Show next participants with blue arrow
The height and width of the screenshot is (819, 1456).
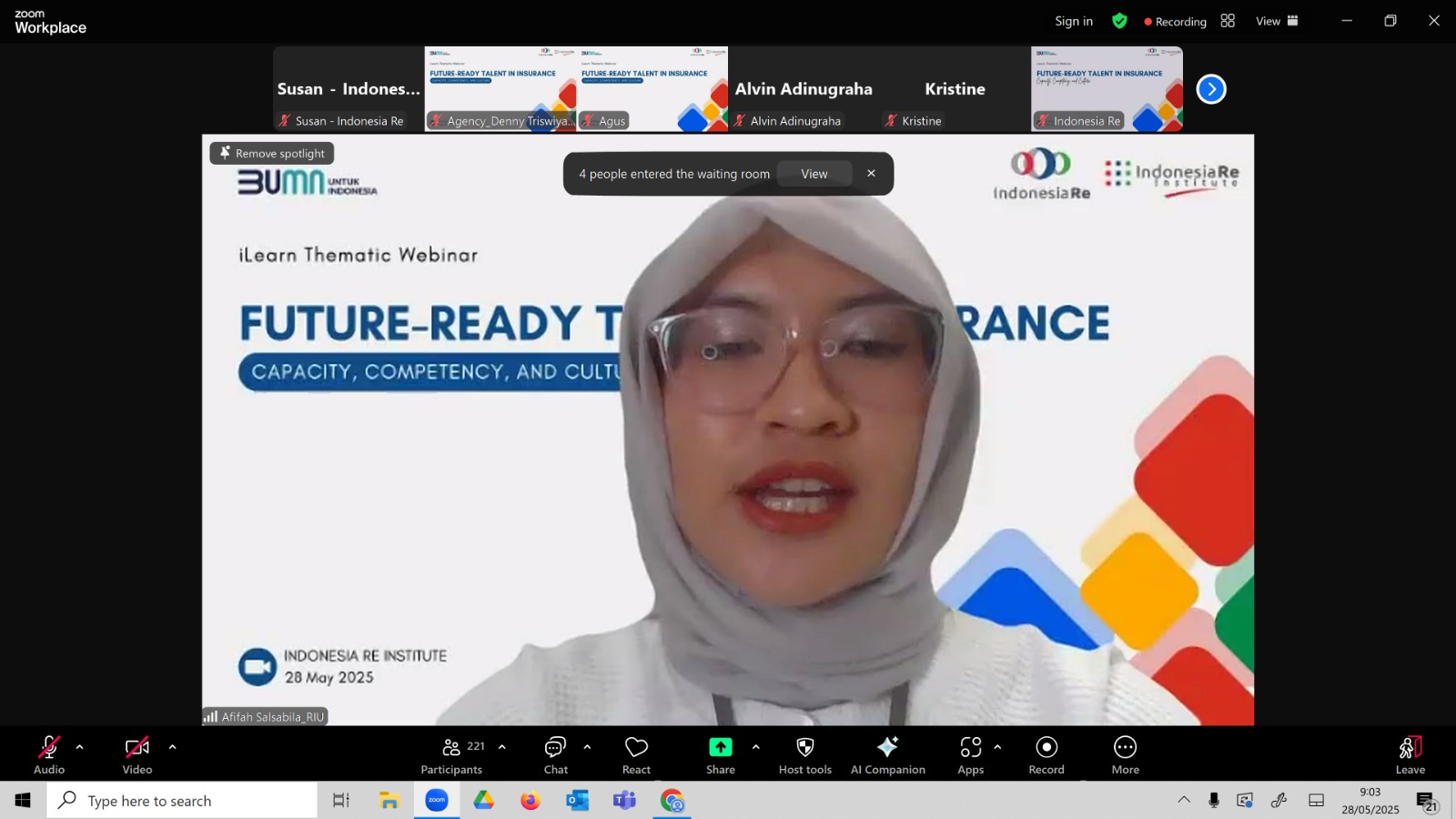[1211, 89]
